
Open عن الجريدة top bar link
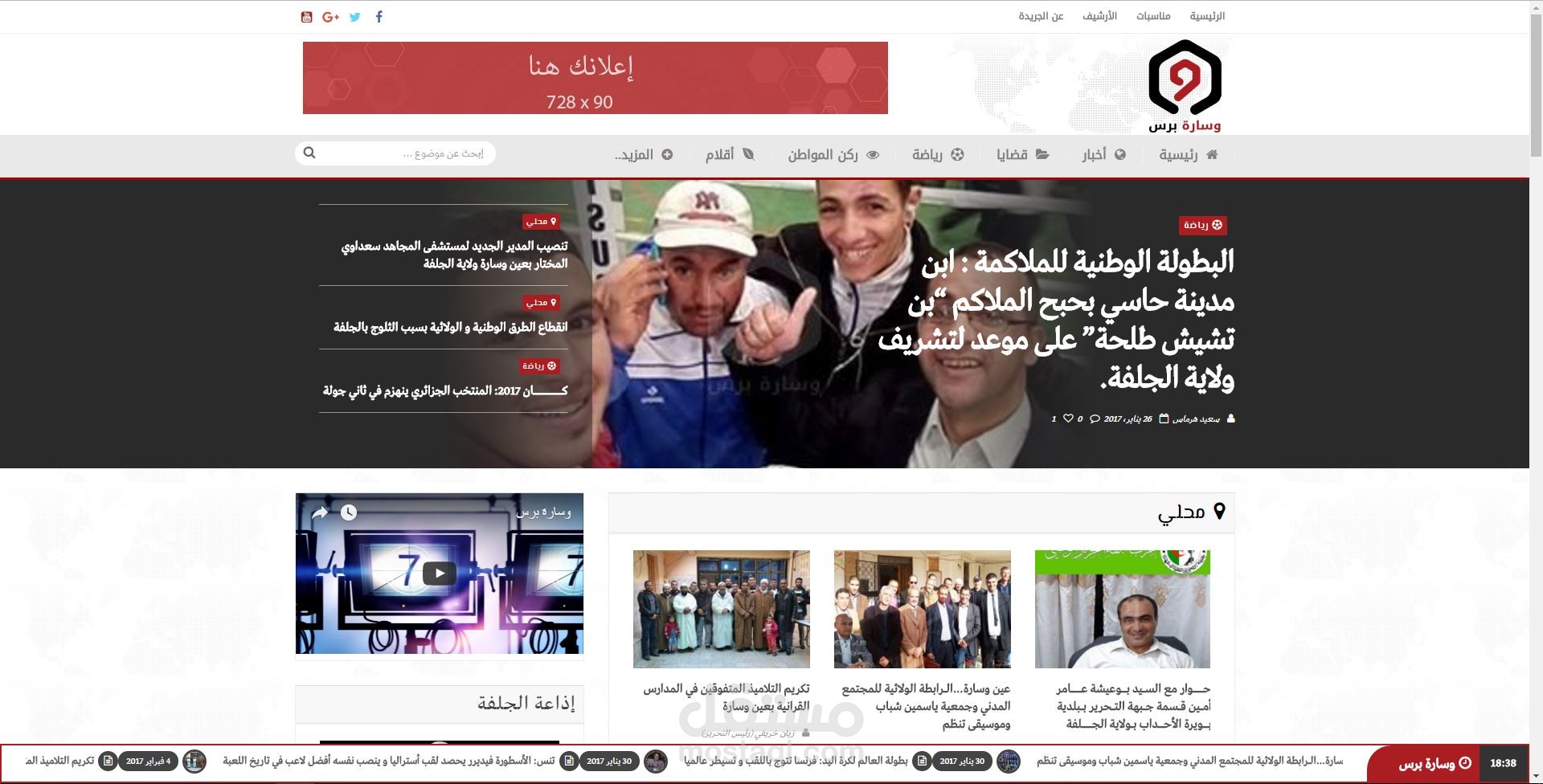[1041, 16]
